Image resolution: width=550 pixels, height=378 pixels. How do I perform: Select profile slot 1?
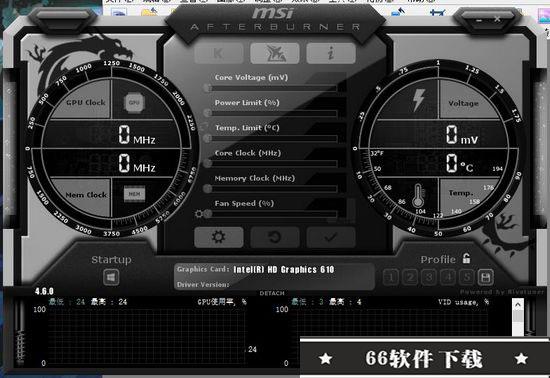(391, 278)
